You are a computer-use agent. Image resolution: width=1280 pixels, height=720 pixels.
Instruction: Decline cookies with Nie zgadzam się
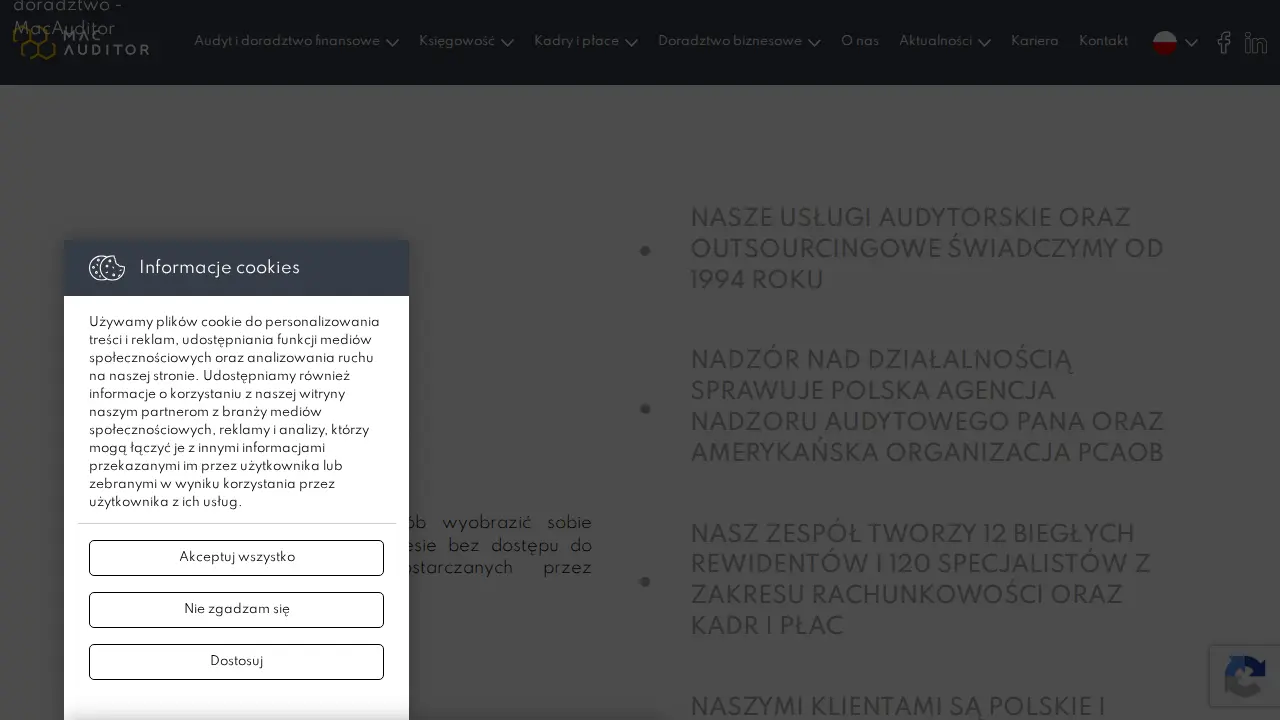236,610
